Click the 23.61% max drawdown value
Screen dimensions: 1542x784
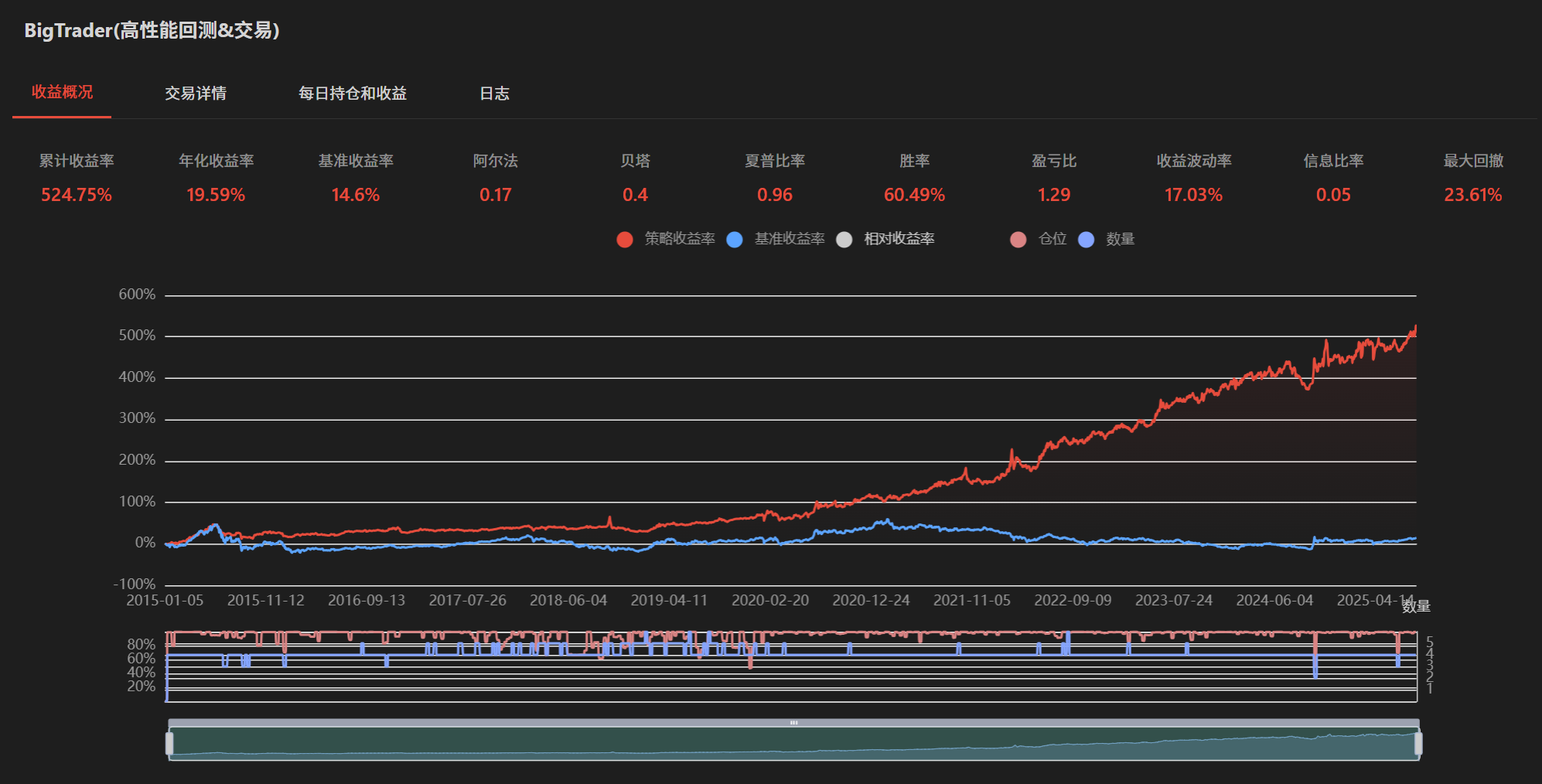[x=1472, y=195]
